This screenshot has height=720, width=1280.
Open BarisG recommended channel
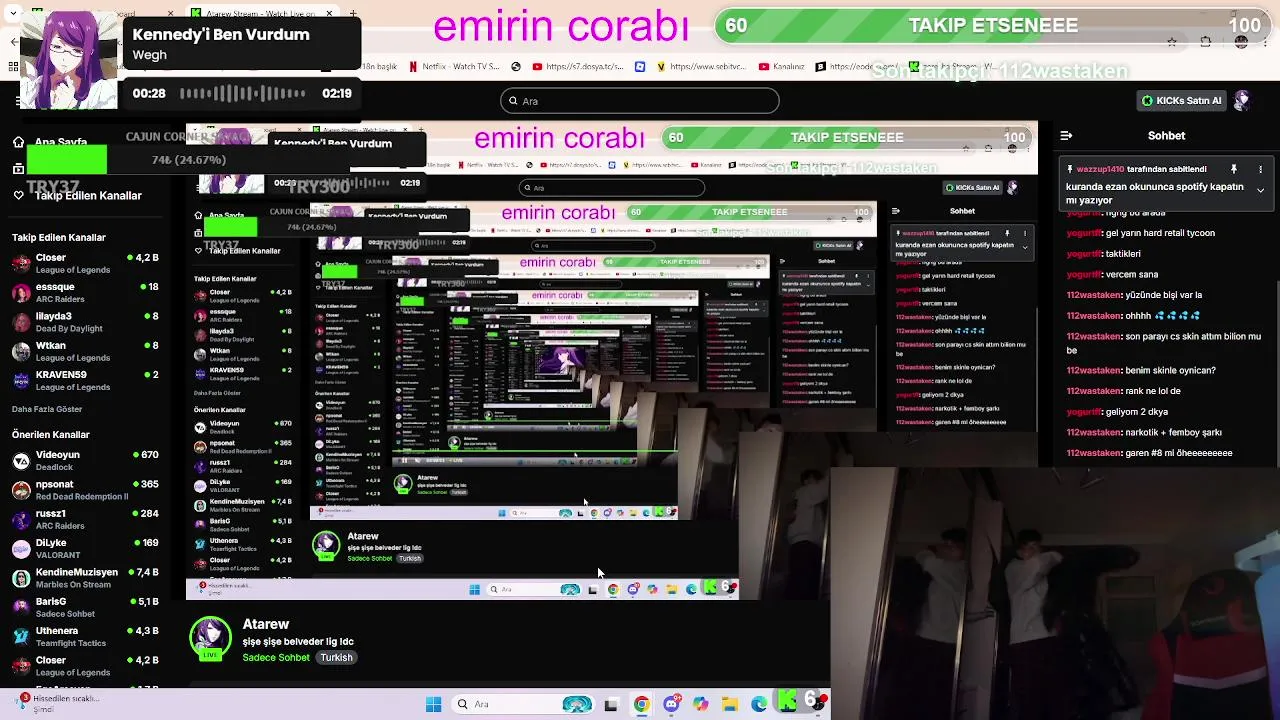[x=85, y=607]
